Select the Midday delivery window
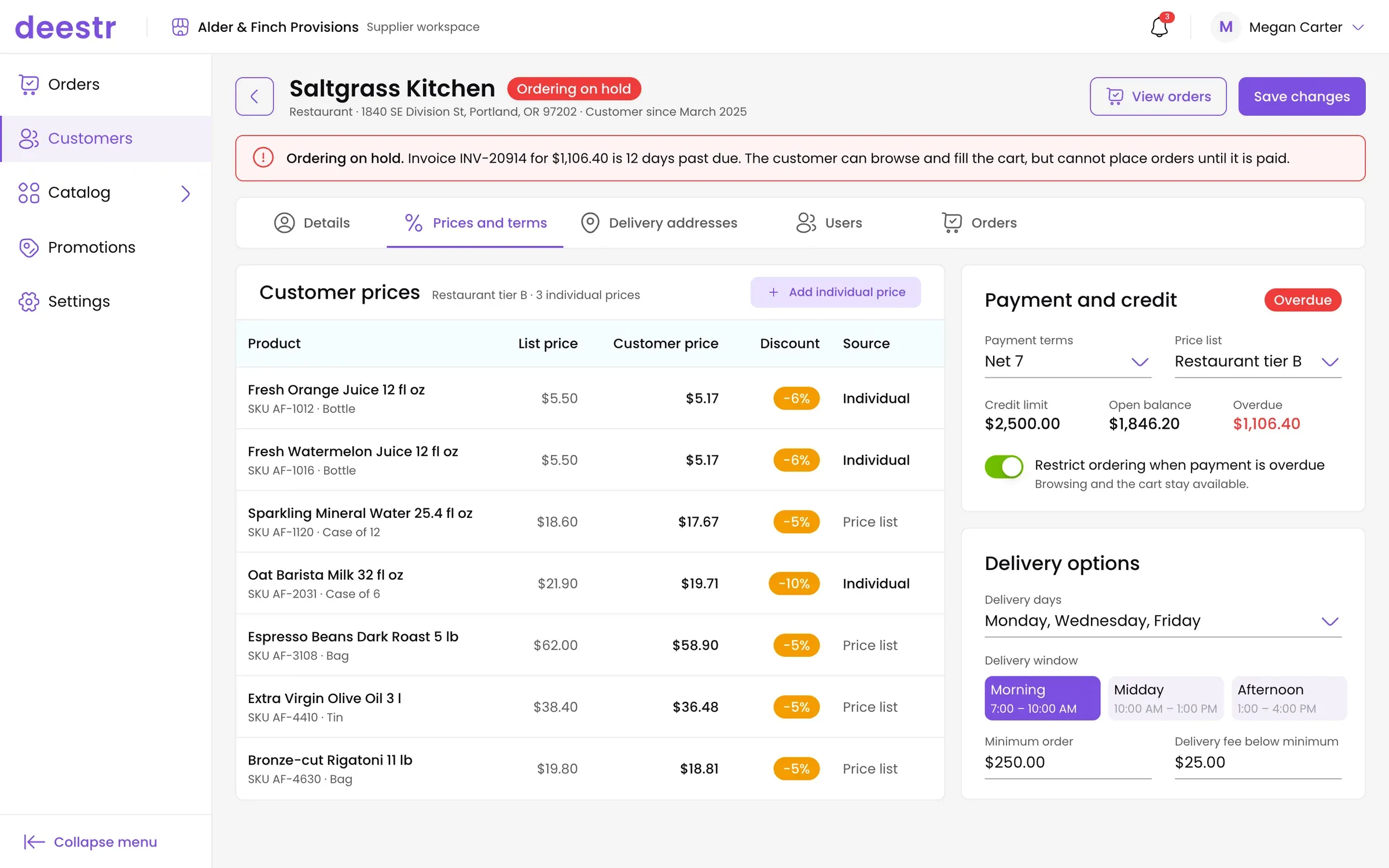Viewport: 1389px width, 868px height. click(x=1166, y=698)
